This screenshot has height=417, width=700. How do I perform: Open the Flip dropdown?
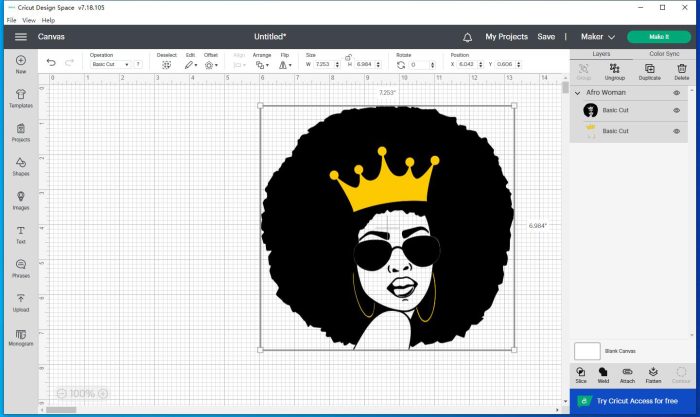[285, 65]
